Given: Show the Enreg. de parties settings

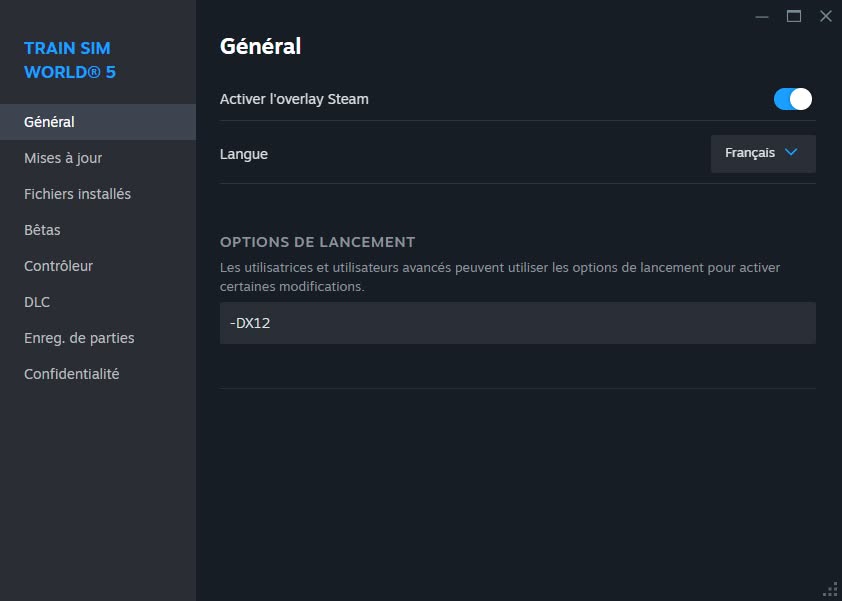Looking at the screenshot, I should (98, 338).
